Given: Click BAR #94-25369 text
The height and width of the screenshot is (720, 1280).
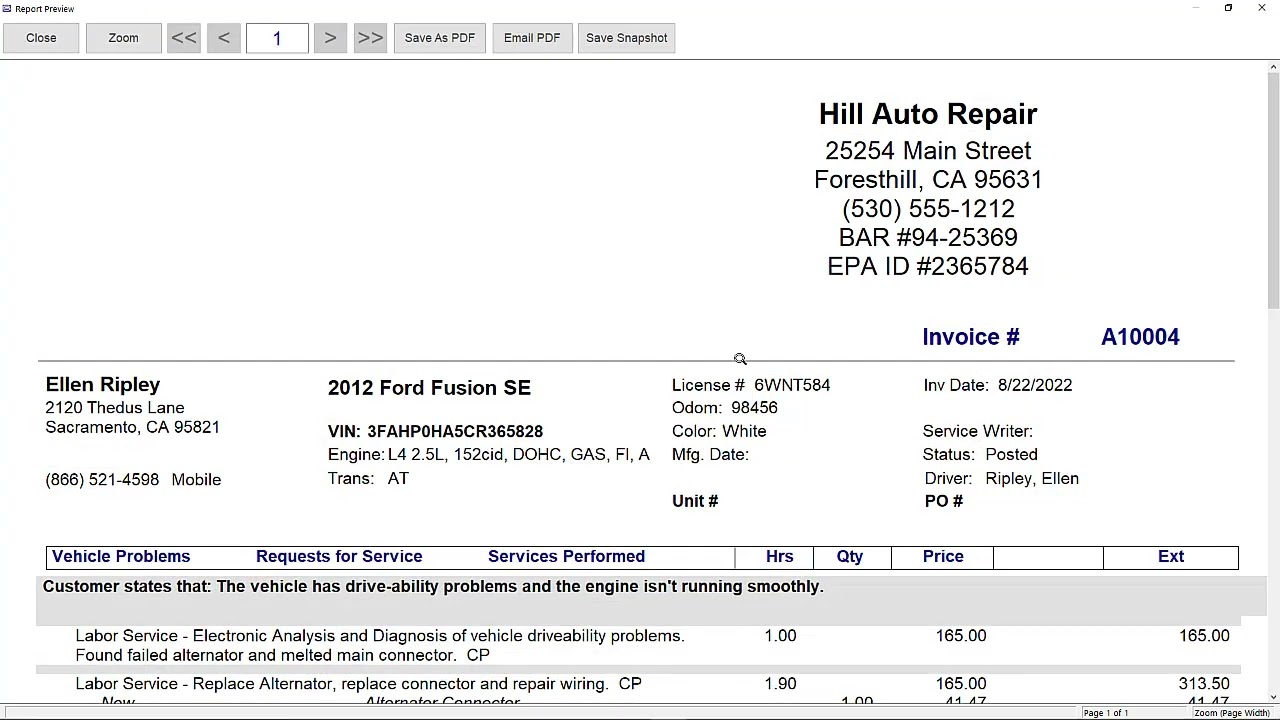Looking at the screenshot, I should (x=928, y=238).
